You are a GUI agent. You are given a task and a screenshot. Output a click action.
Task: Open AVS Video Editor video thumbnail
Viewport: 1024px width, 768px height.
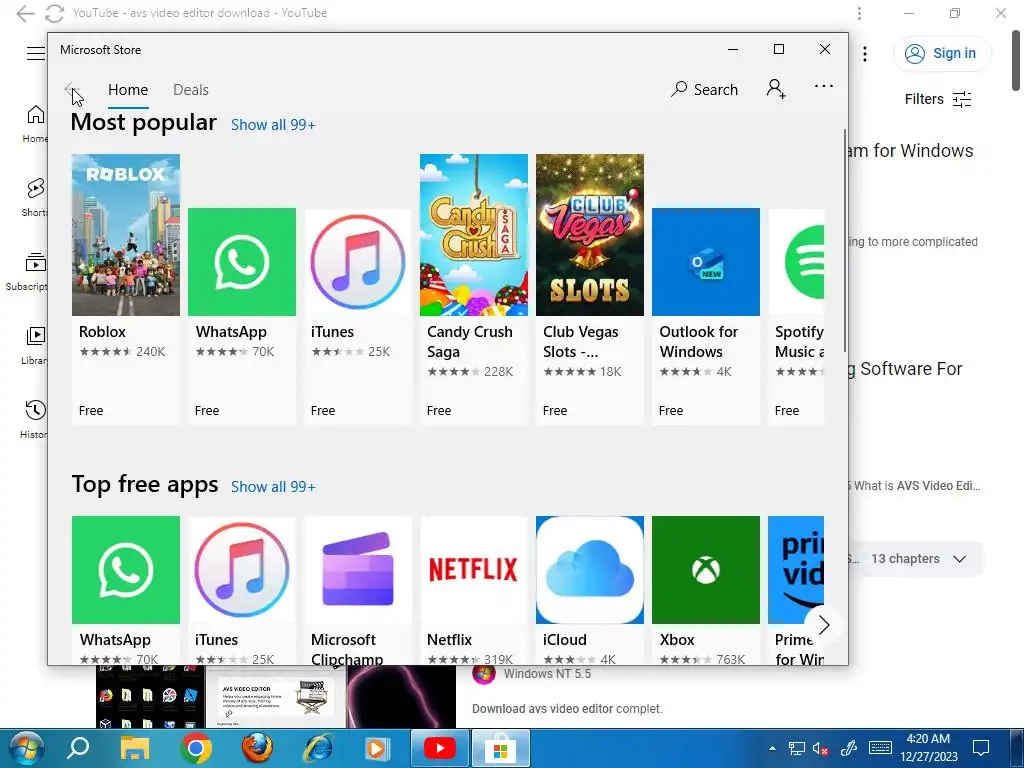276,697
